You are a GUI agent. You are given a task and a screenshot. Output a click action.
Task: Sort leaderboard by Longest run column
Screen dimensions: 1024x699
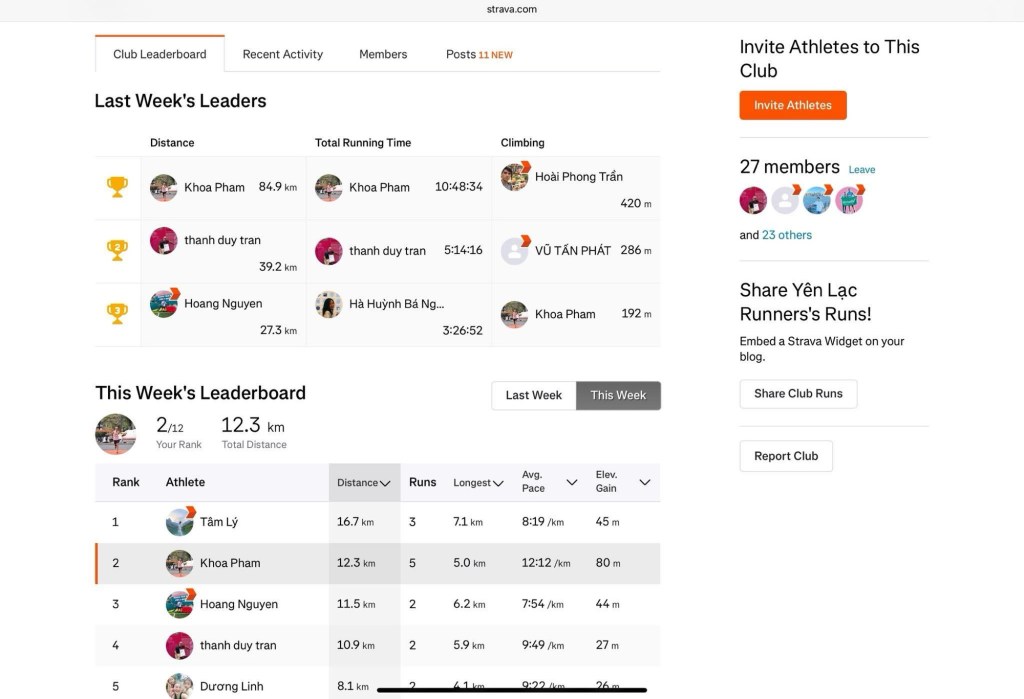(x=478, y=483)
